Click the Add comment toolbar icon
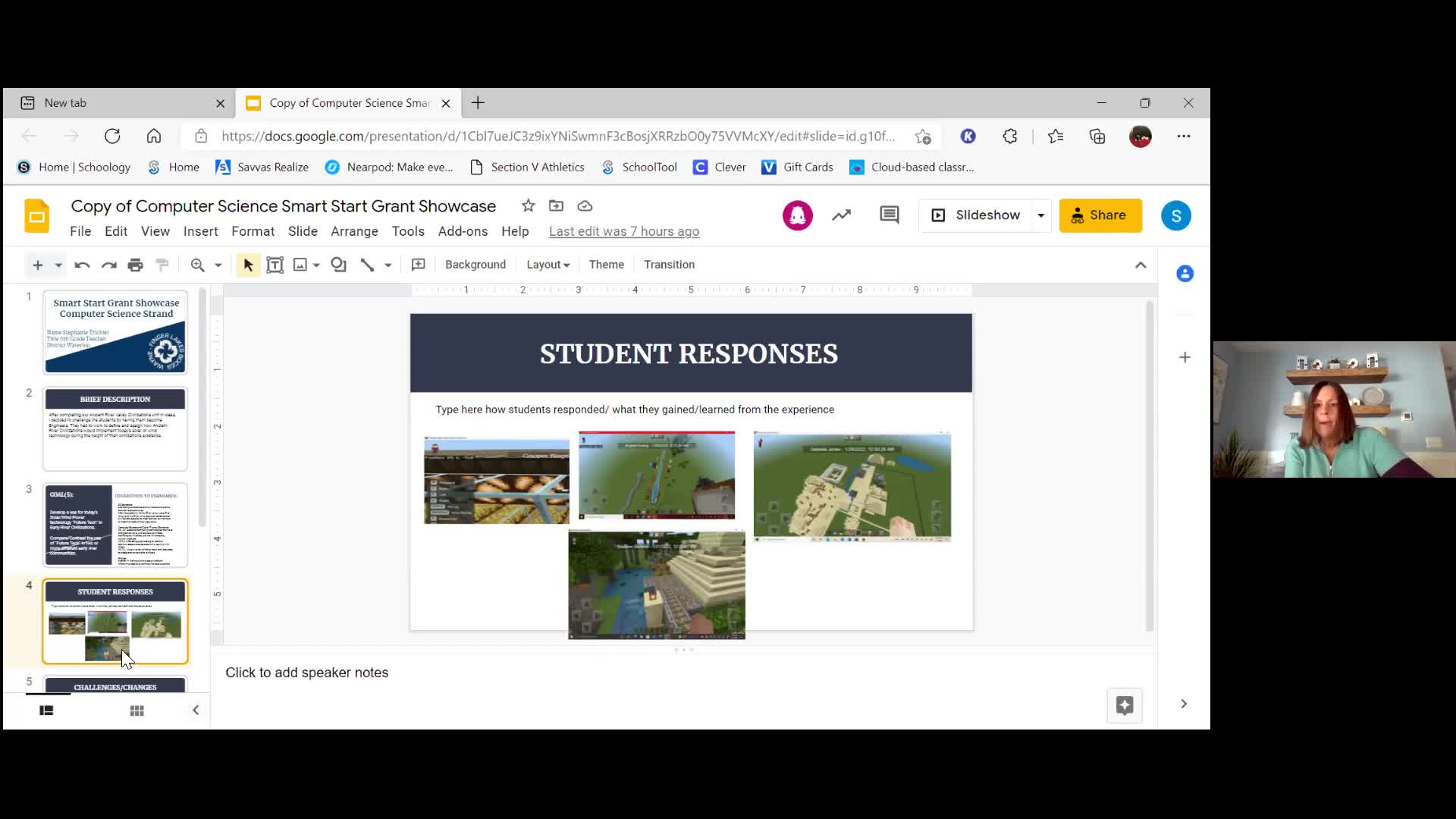1456x819 pixels. (418, 265)
